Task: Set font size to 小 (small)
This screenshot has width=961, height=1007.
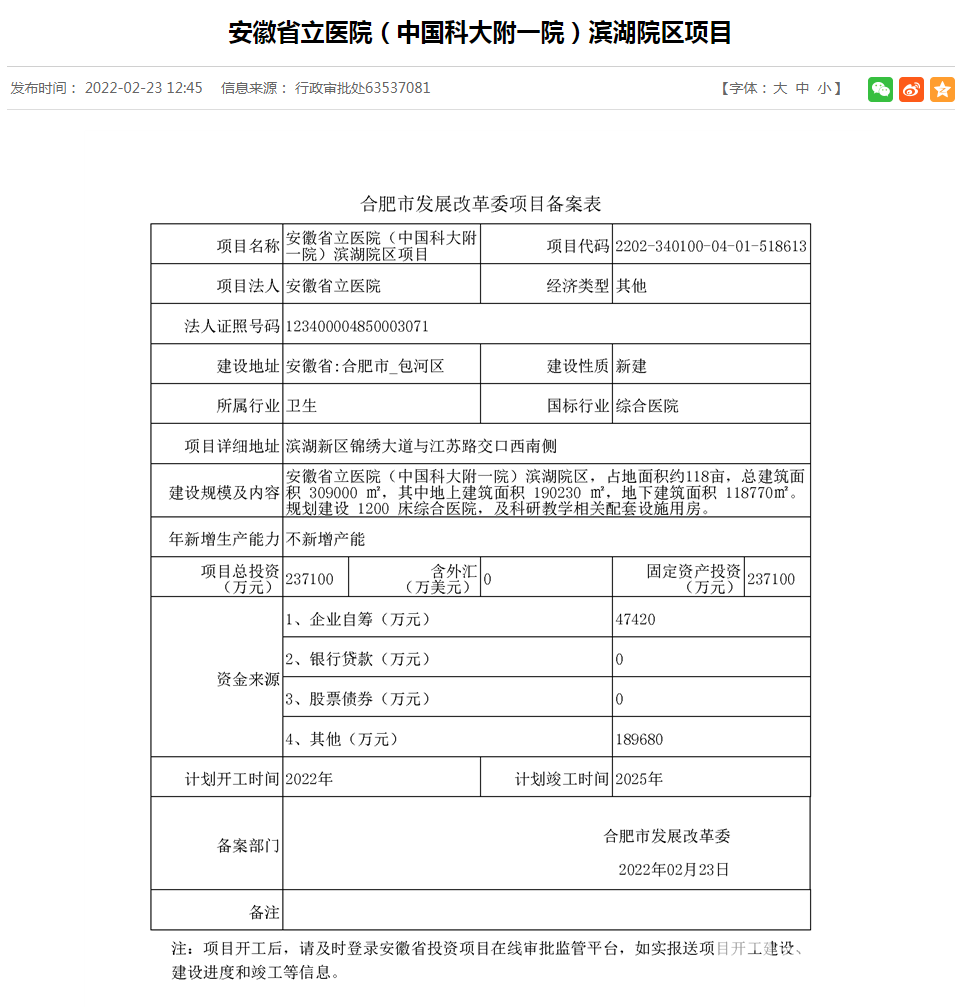Action: (824, 89)
